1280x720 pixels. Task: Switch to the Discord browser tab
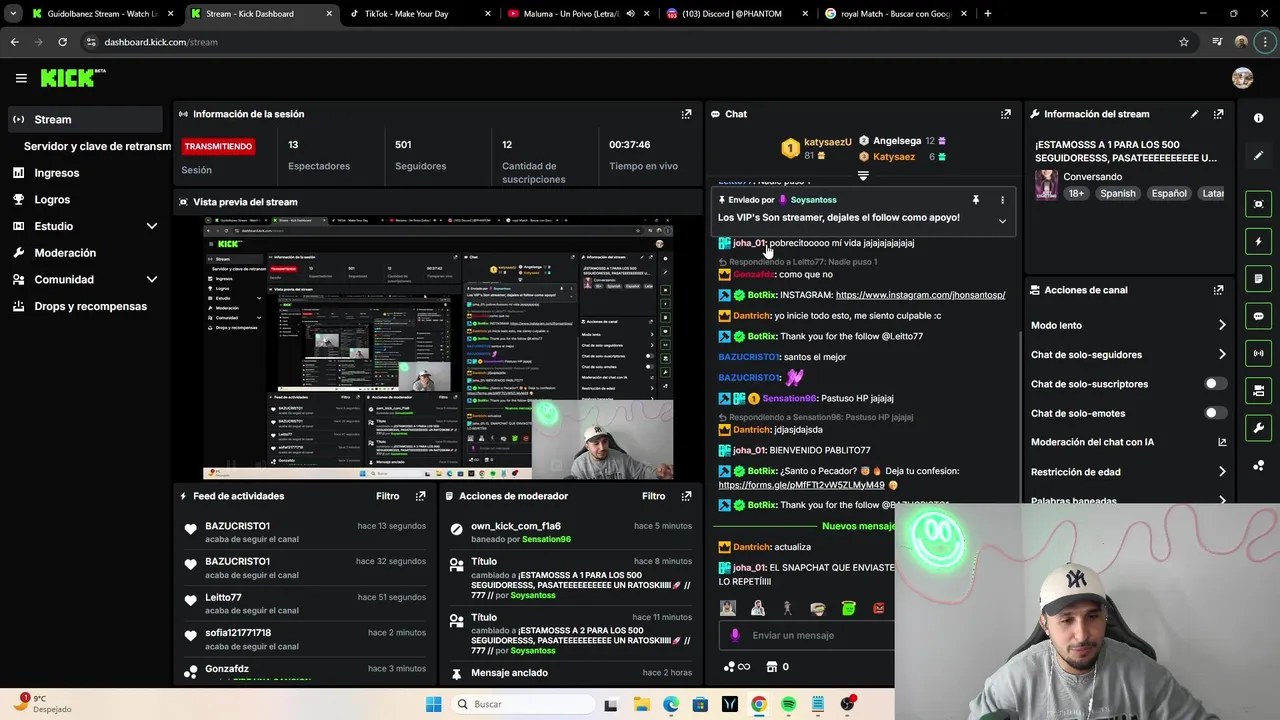735,14
